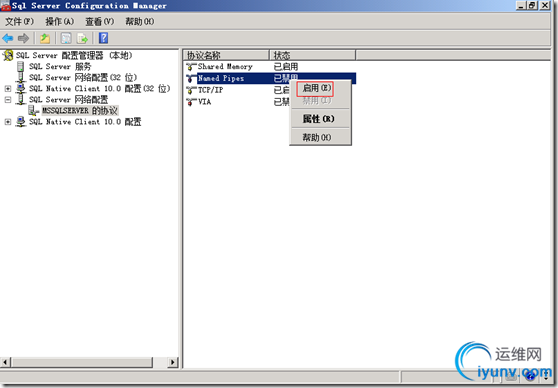
Task: Minimize the Configuration Manager window
Action: (521, 5)
